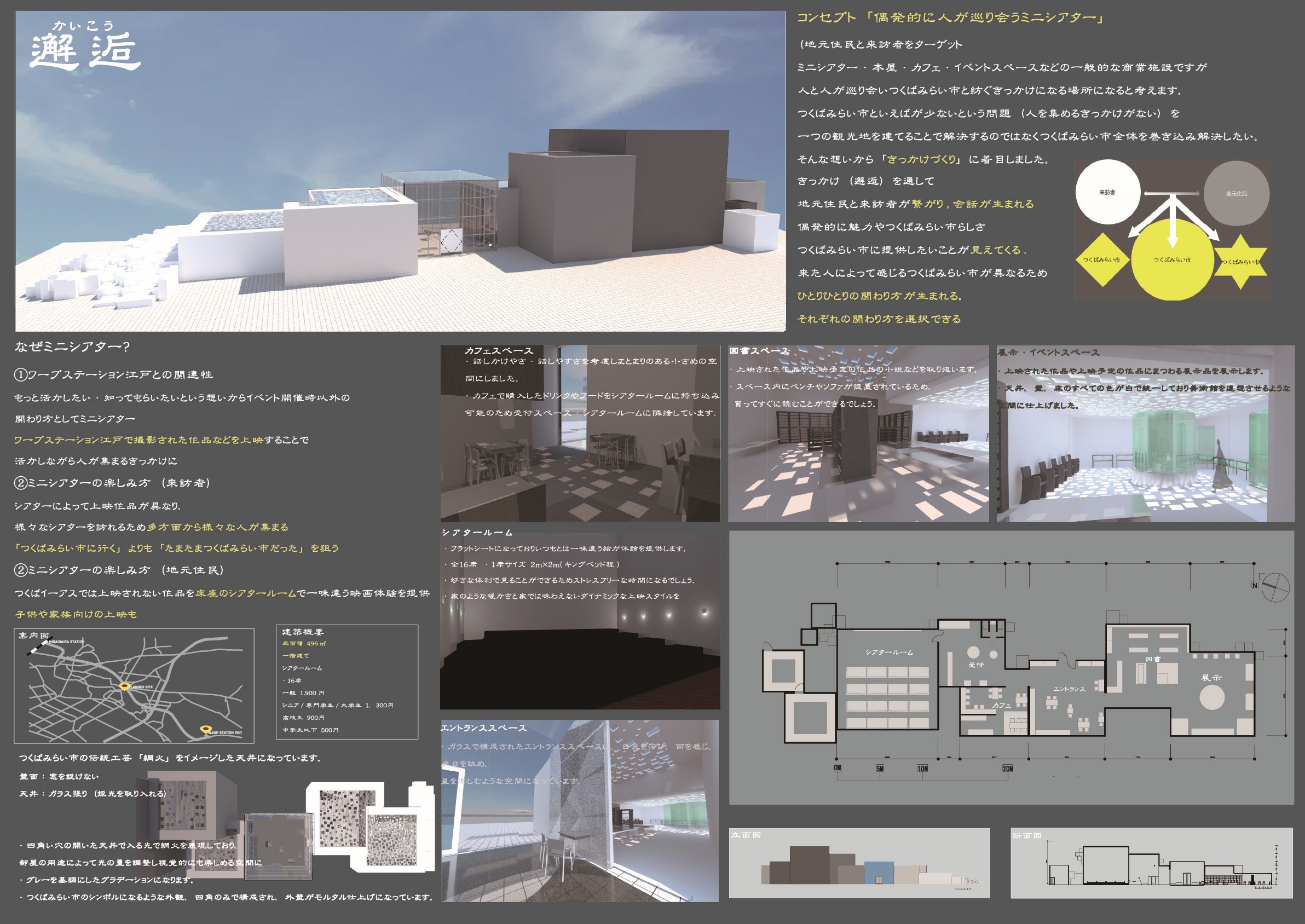1305x924 pixels.
Task: Click the シアタールーム label on floor plan
Action: click(x=889, y=652)
